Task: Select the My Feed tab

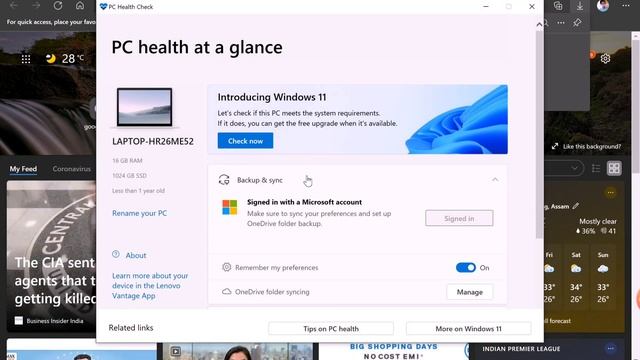Action: tap(23, 169)
